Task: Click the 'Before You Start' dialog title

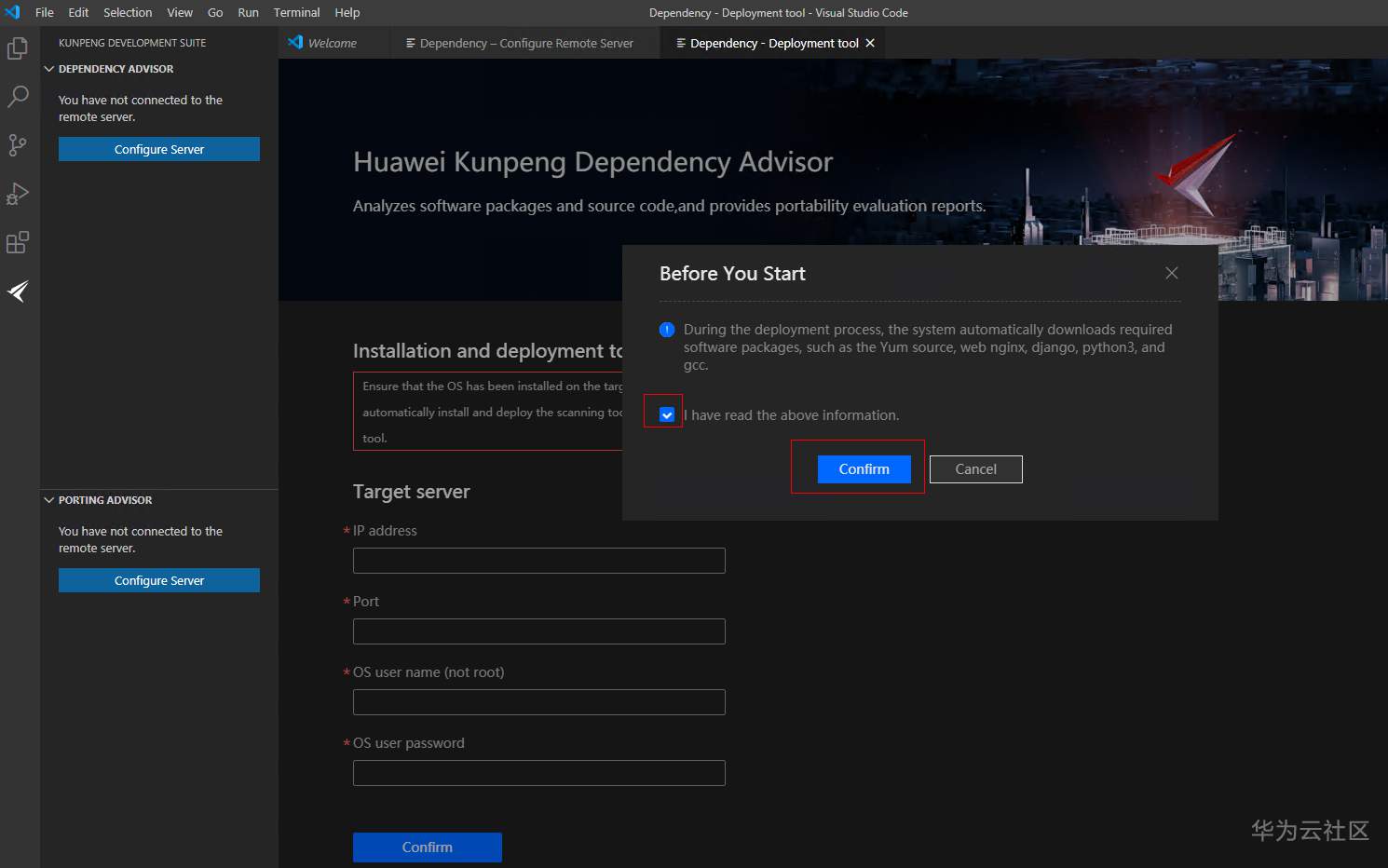Action: point(732,274)
